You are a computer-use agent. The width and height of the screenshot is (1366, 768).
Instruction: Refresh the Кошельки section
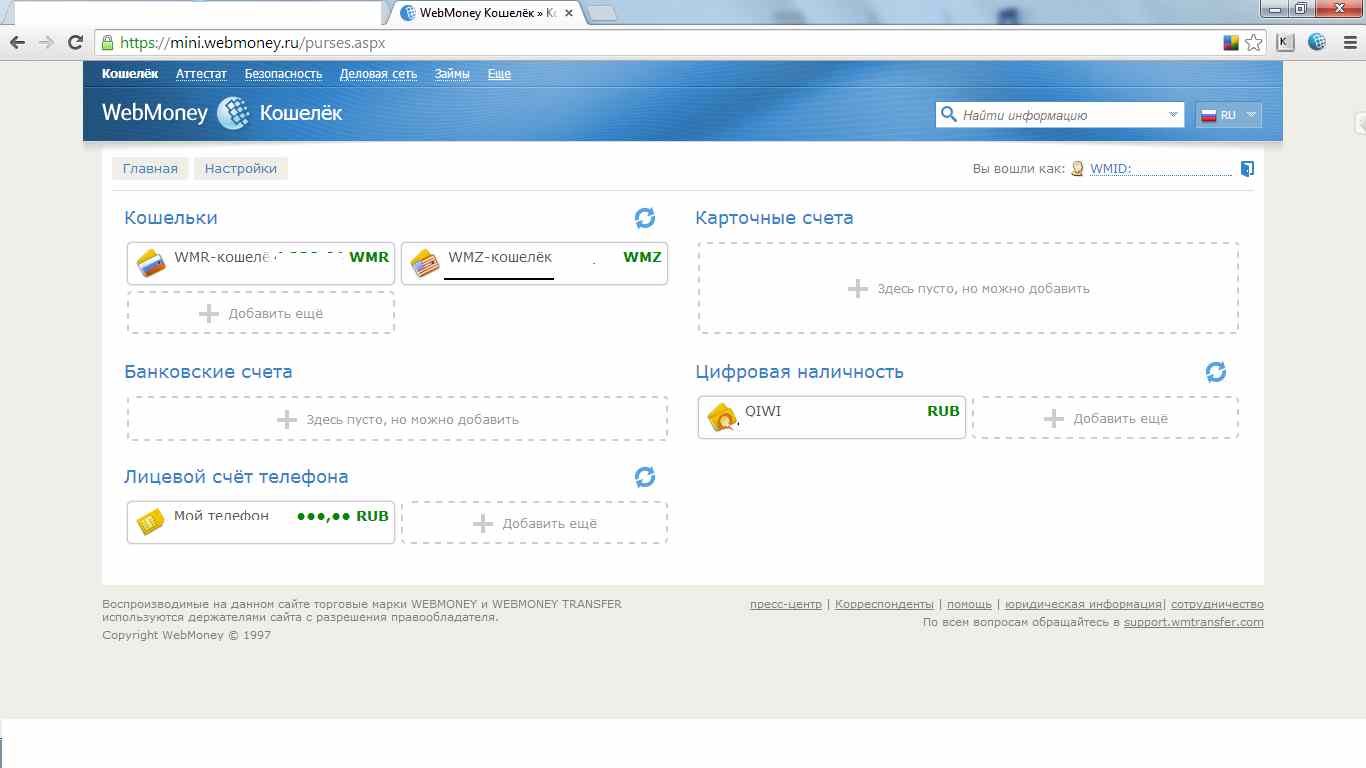(x=646, y=218)
